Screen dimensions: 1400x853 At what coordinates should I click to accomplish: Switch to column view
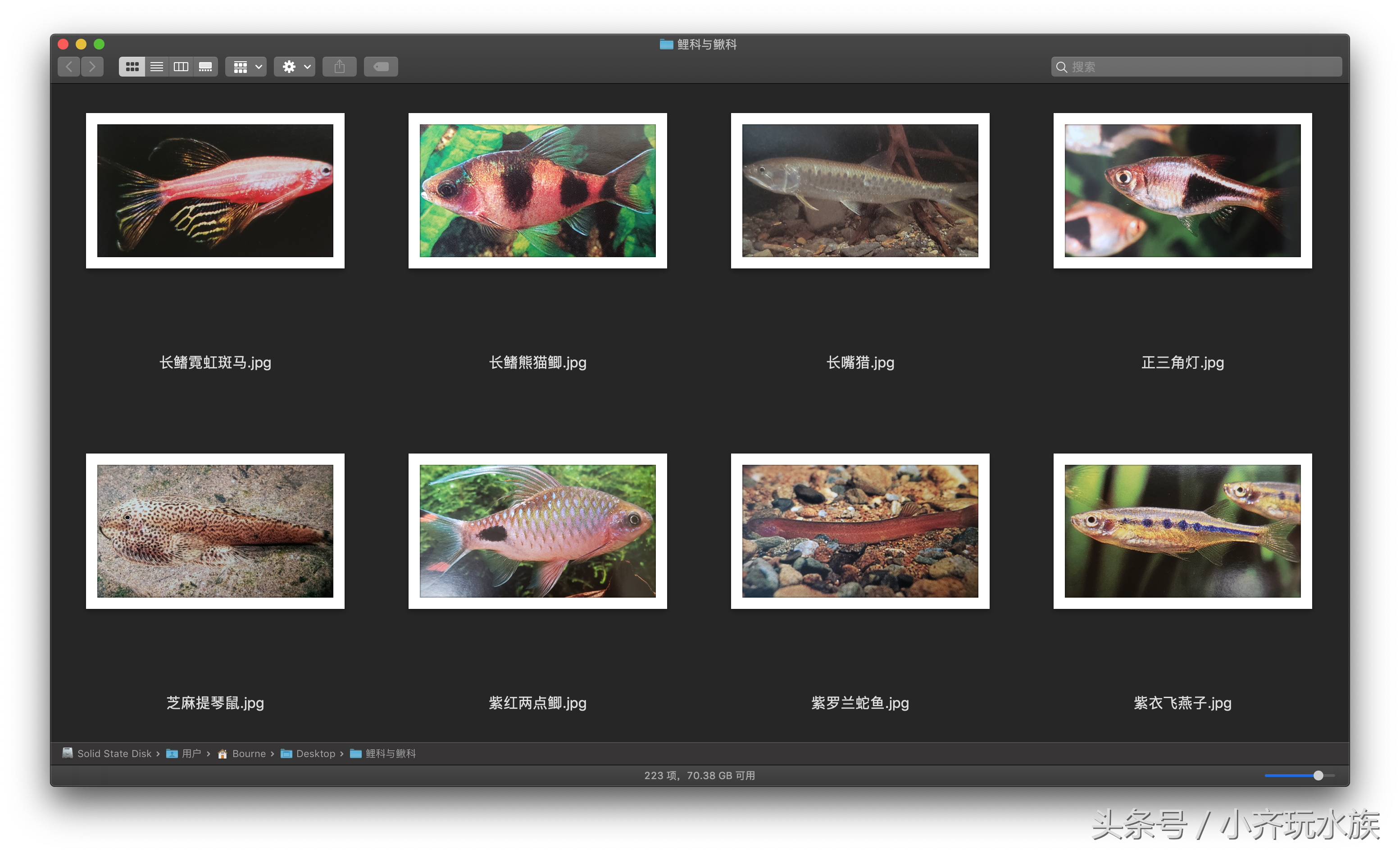click(x=181, y=67)
